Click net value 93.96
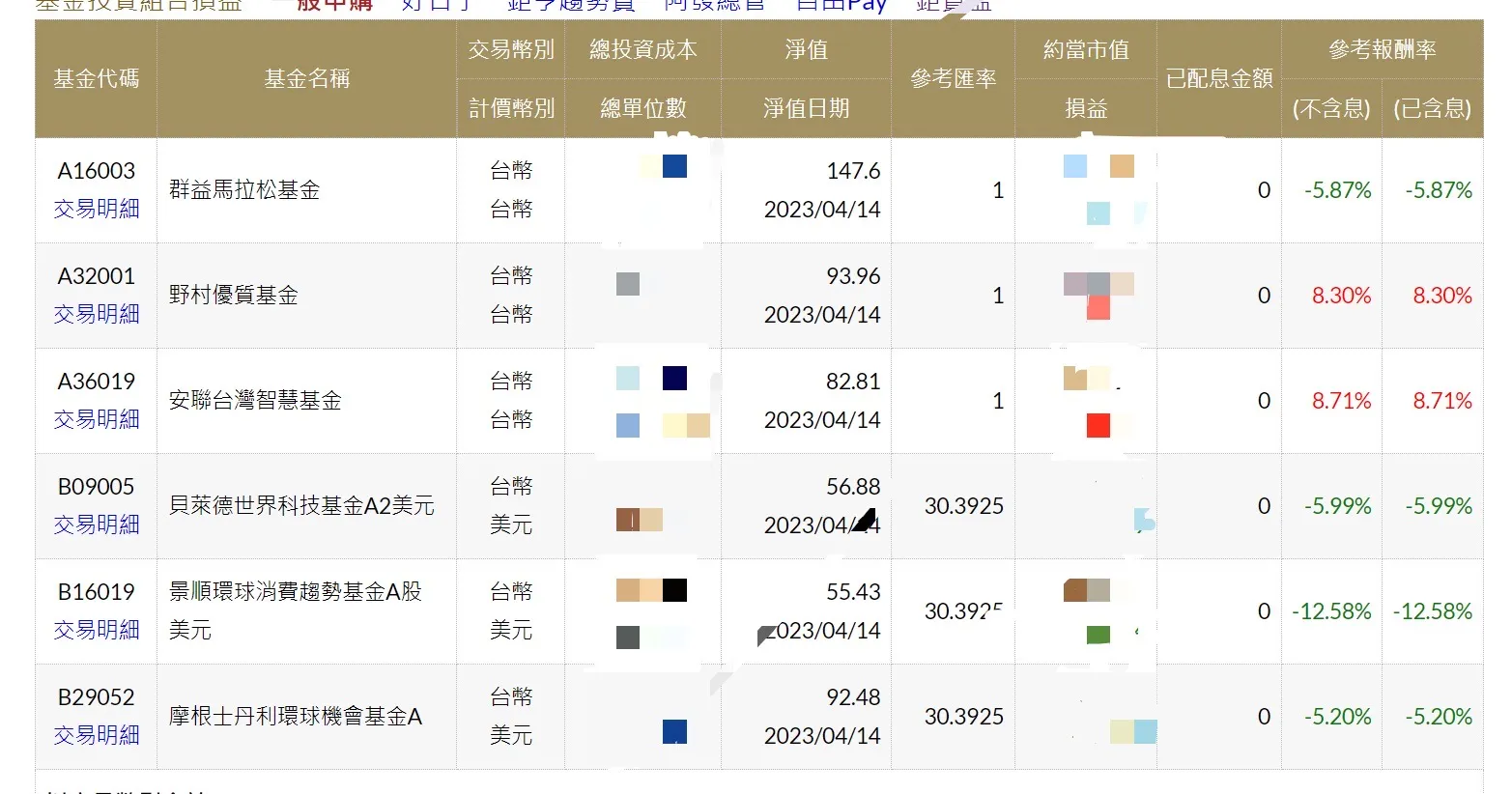 point(853,276)
